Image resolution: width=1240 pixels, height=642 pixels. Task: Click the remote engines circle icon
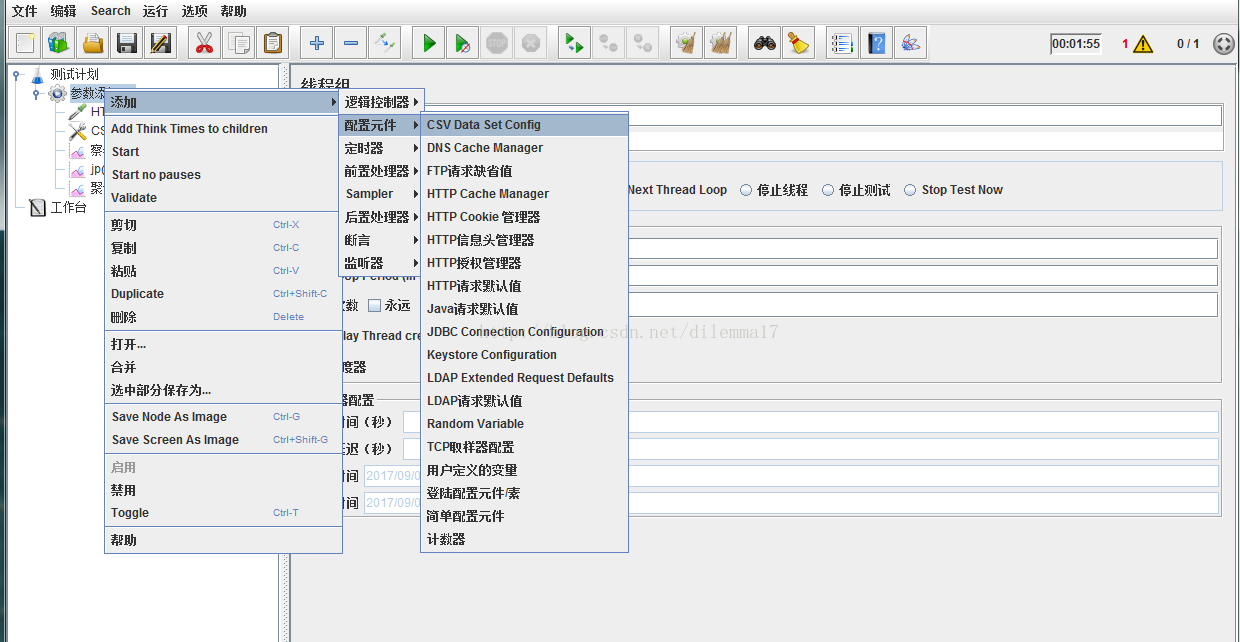point(1223,44)
